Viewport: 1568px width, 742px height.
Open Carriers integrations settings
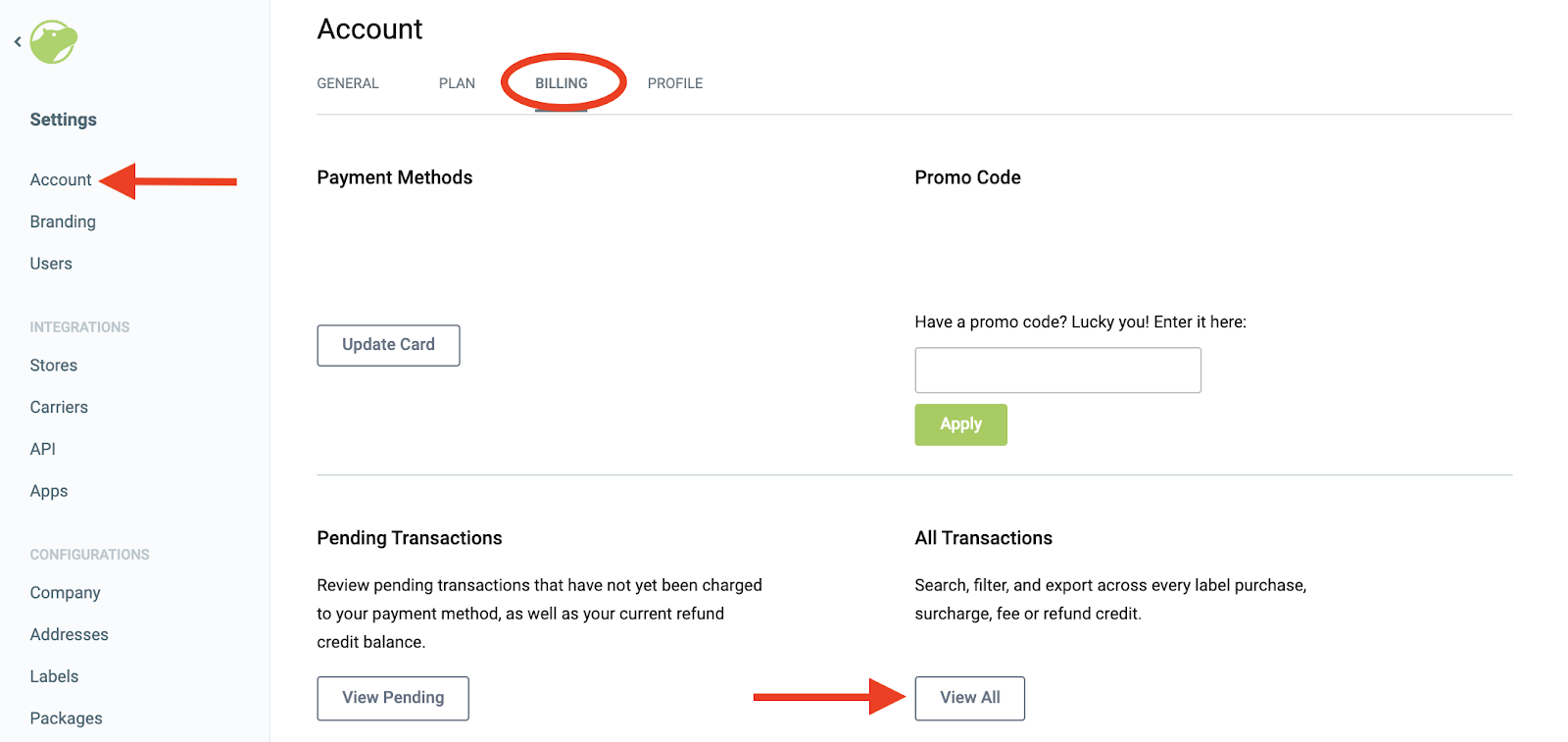59,407
